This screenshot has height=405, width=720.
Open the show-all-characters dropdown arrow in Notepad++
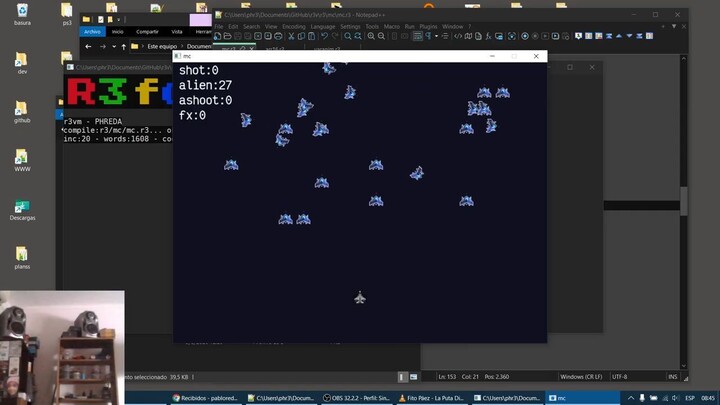point(436,36)
